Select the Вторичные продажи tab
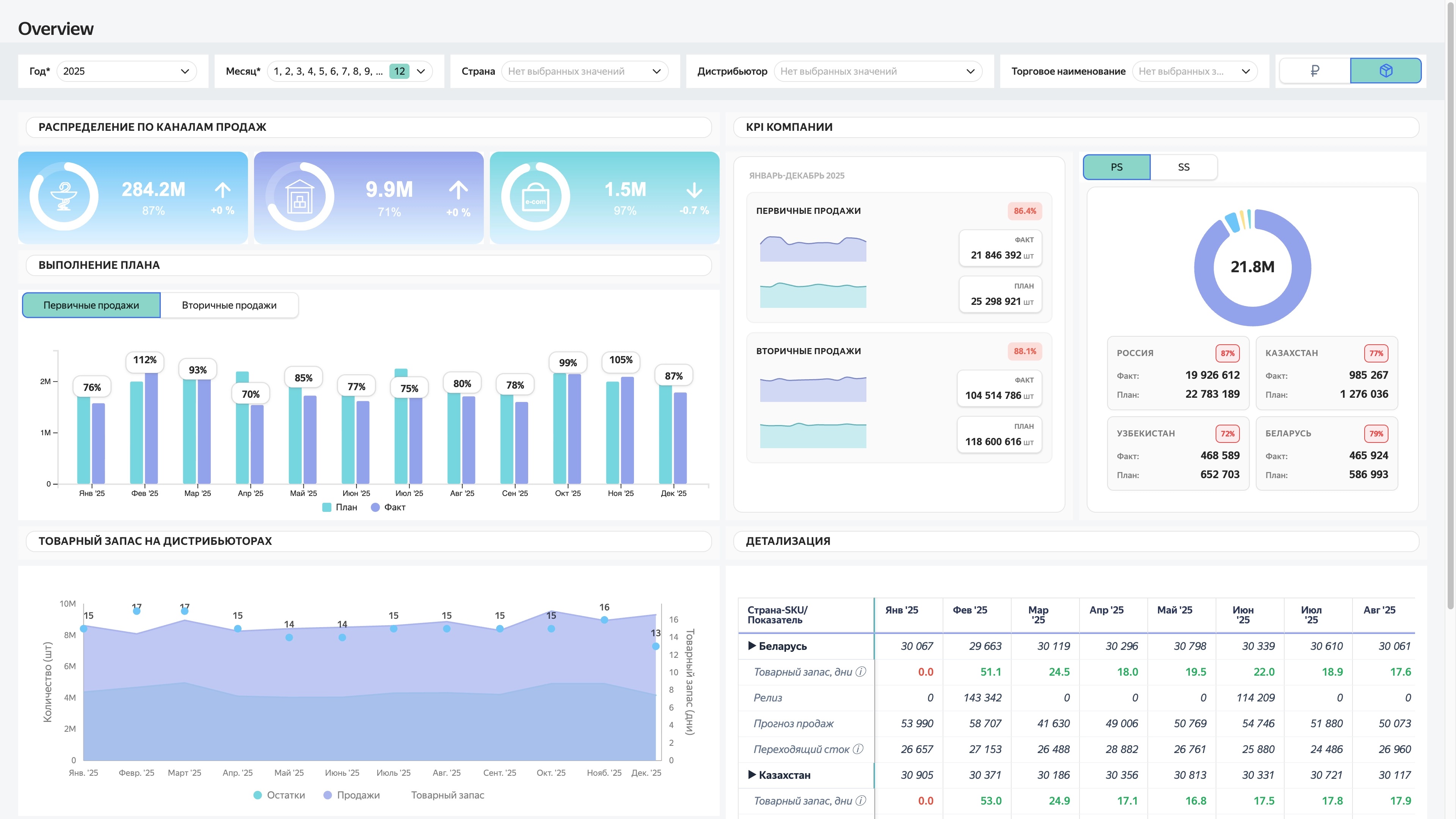The image size is (1456, 819). pyautogui.click(x=229, y=305)
